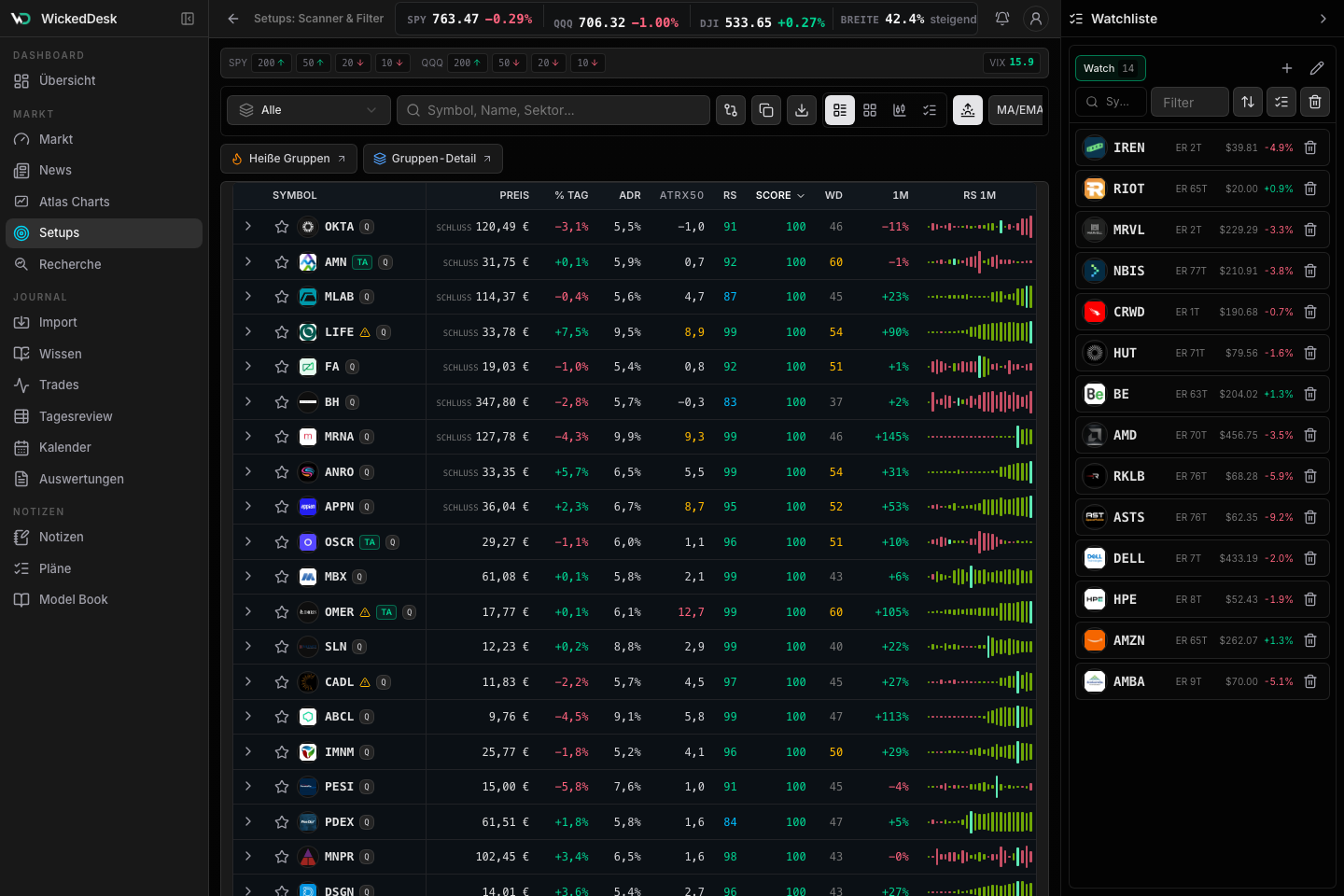The height and width of the screenshot is (896, 1344).
Task: Open Kalender in the sidebar
Action: coord(104,447)
